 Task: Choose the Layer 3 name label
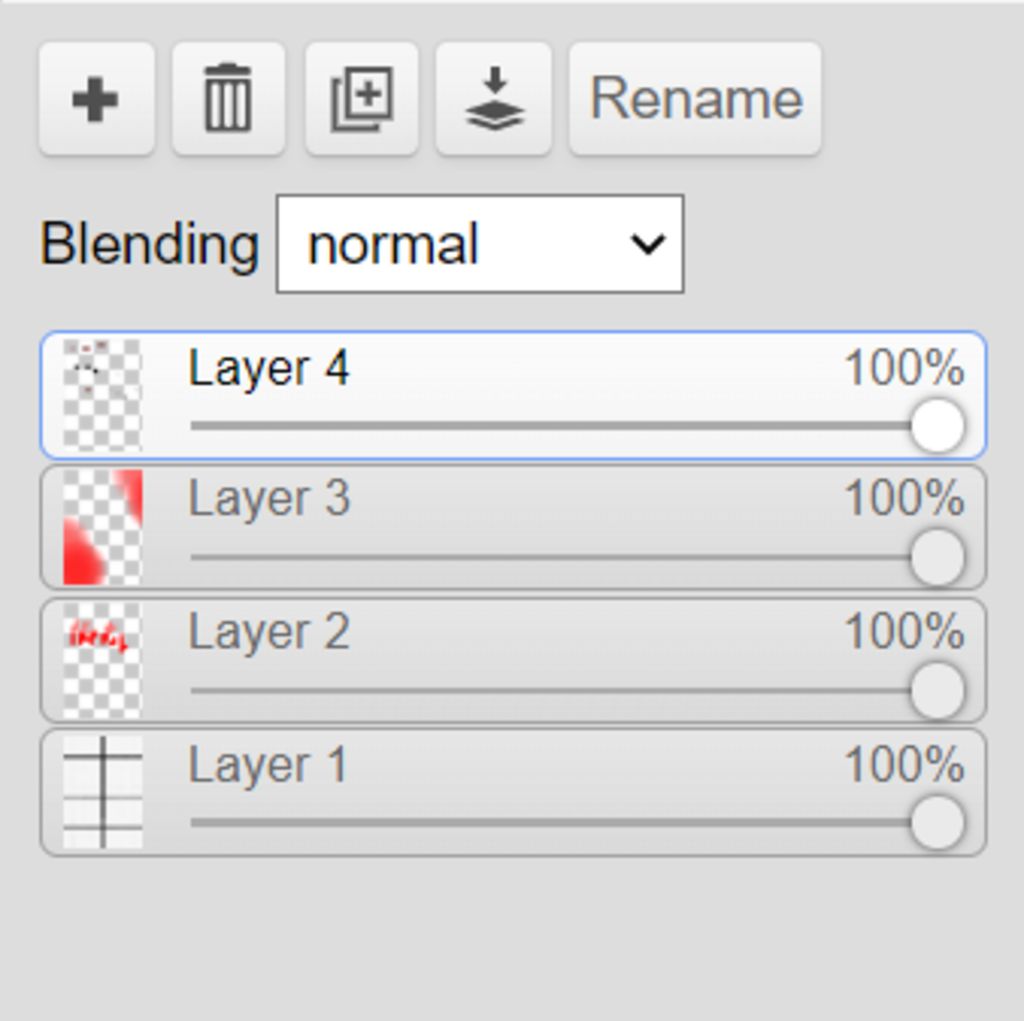click(269, 499)
